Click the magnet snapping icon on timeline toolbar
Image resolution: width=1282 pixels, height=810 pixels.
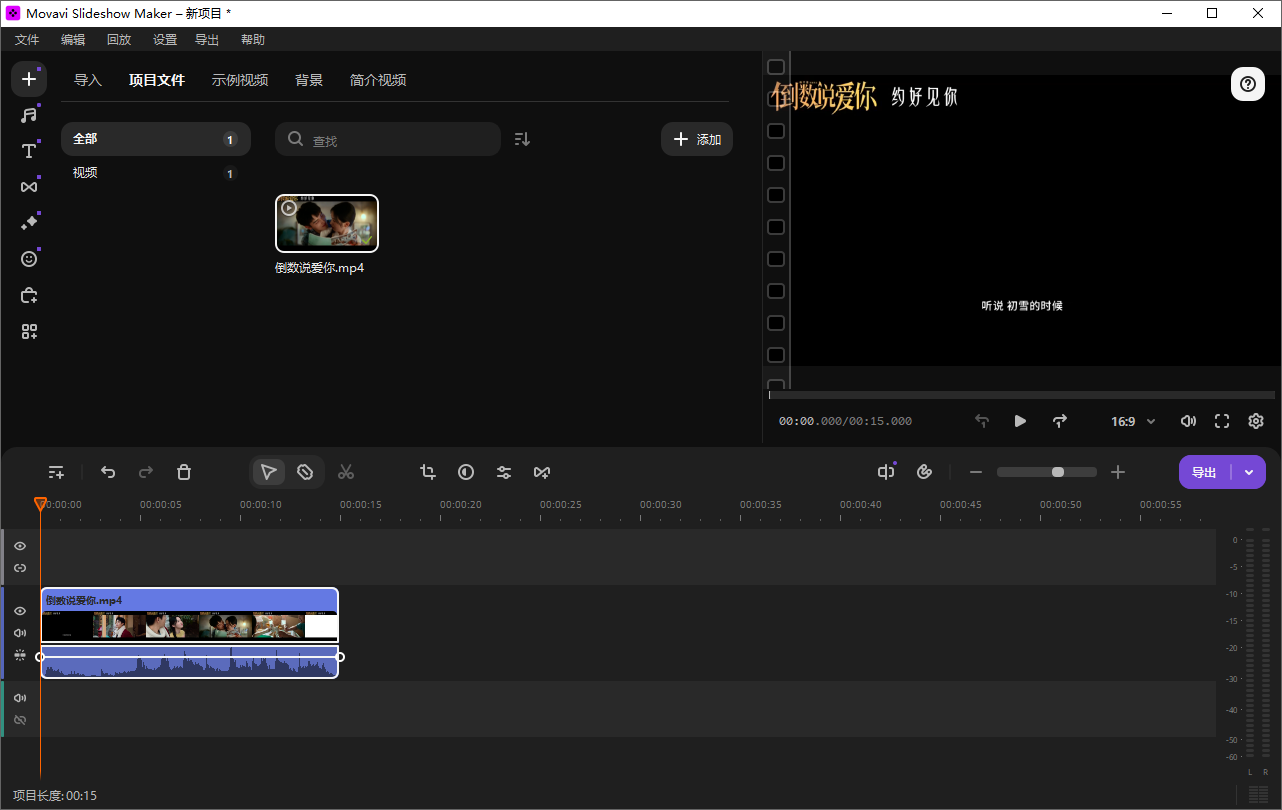coord(924,472)
